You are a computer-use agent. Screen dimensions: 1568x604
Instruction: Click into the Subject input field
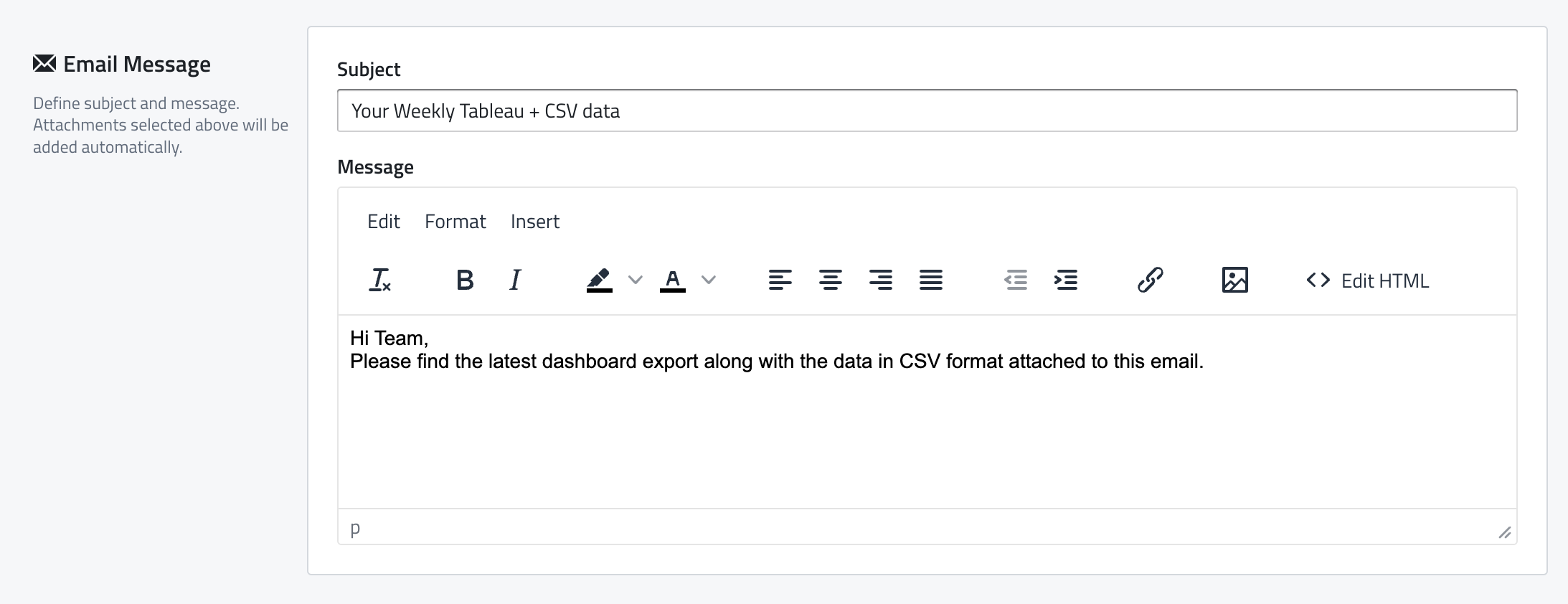pyautogui.click(x=927, y=111)
